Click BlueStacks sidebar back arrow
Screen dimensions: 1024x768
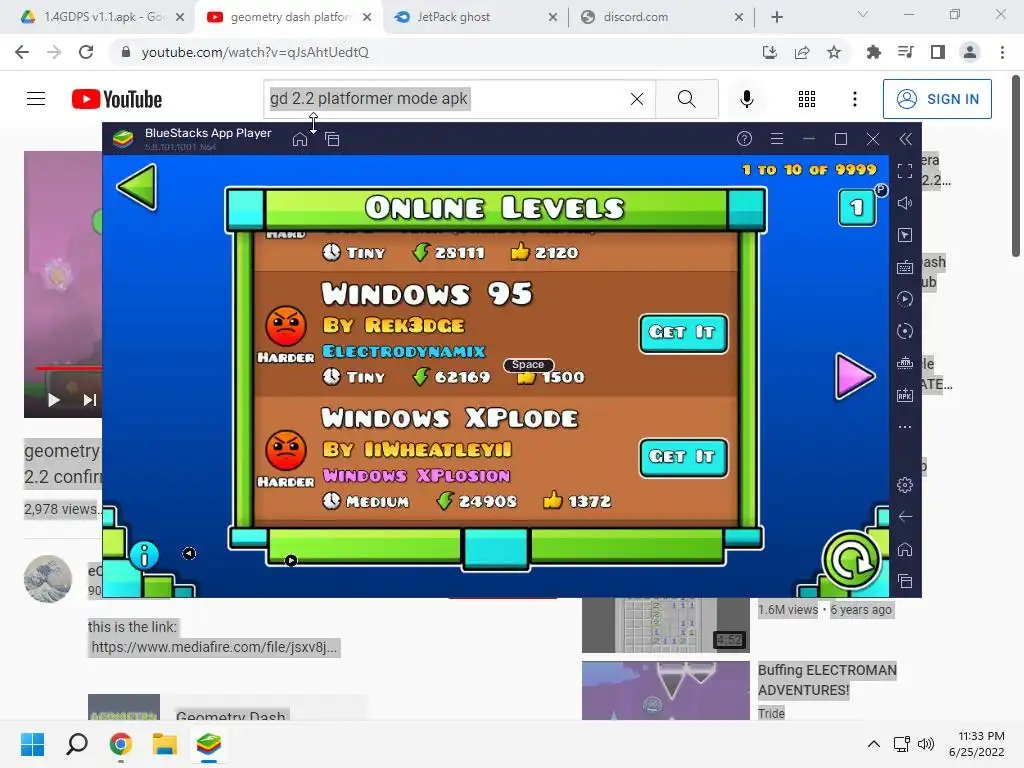[x=905, y=517]
